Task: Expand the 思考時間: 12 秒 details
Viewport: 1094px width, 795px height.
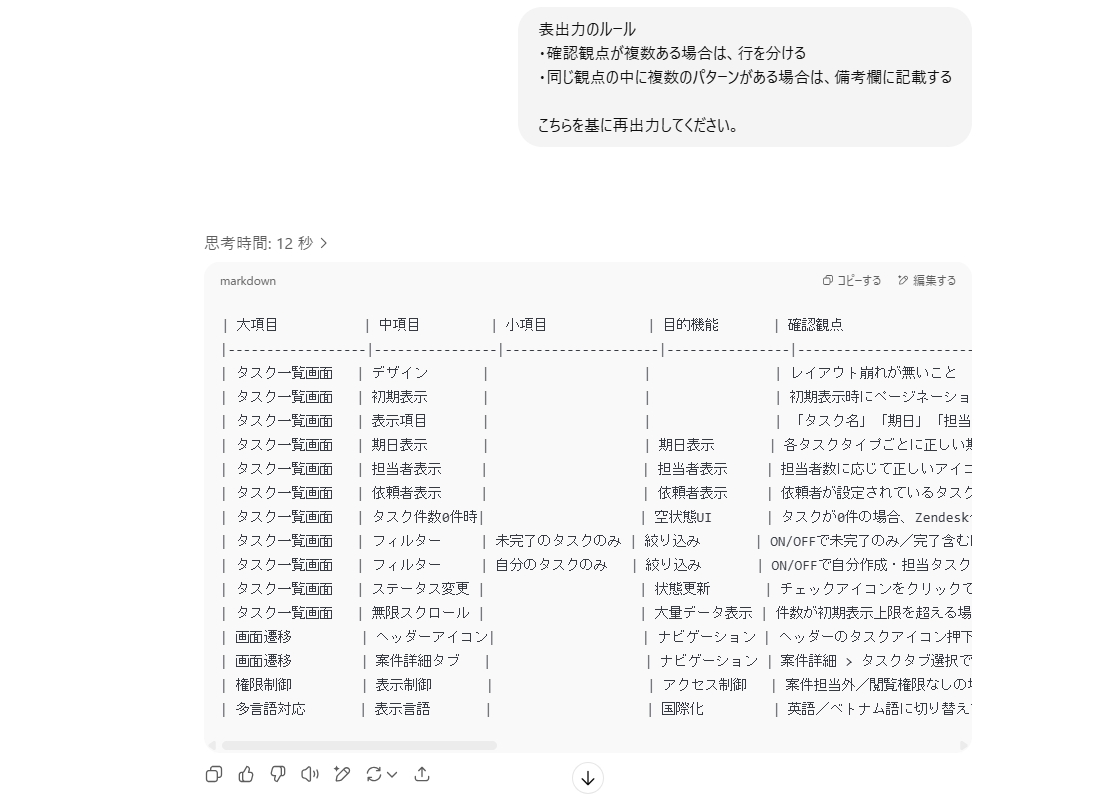Action: pyautogui.click(x=266, y=243)
